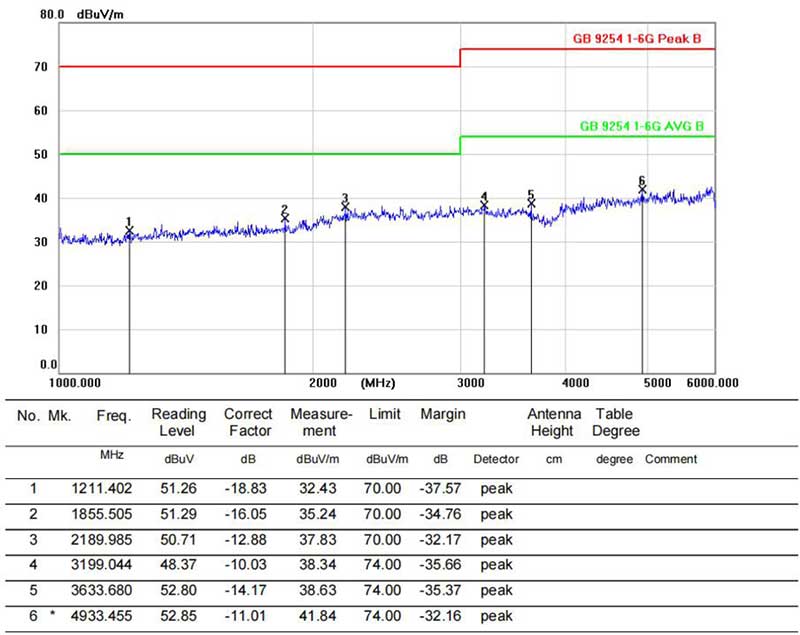Viewport: 800px width, 635px height.
Task: Click the Correct Factor column header
Action: [248, 422]
